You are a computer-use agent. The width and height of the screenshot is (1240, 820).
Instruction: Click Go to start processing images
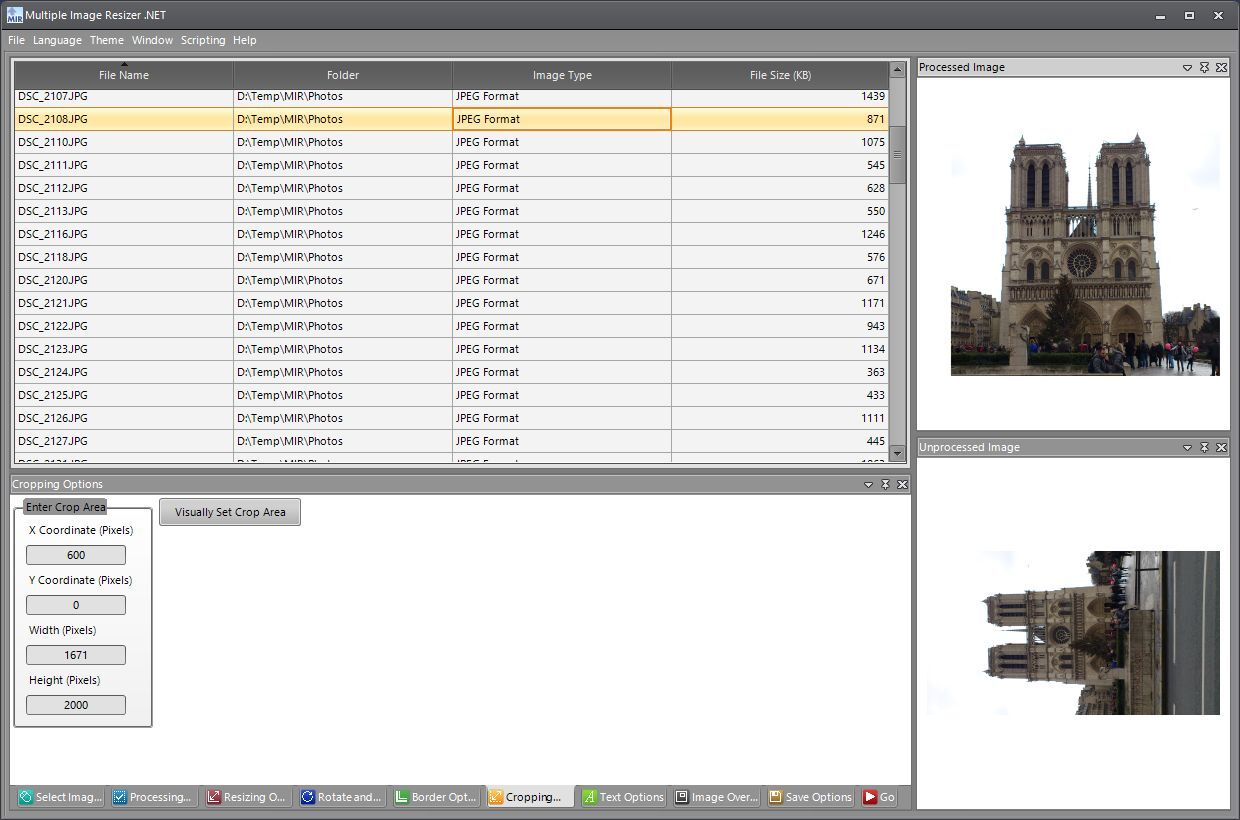(x=879, y=797)
